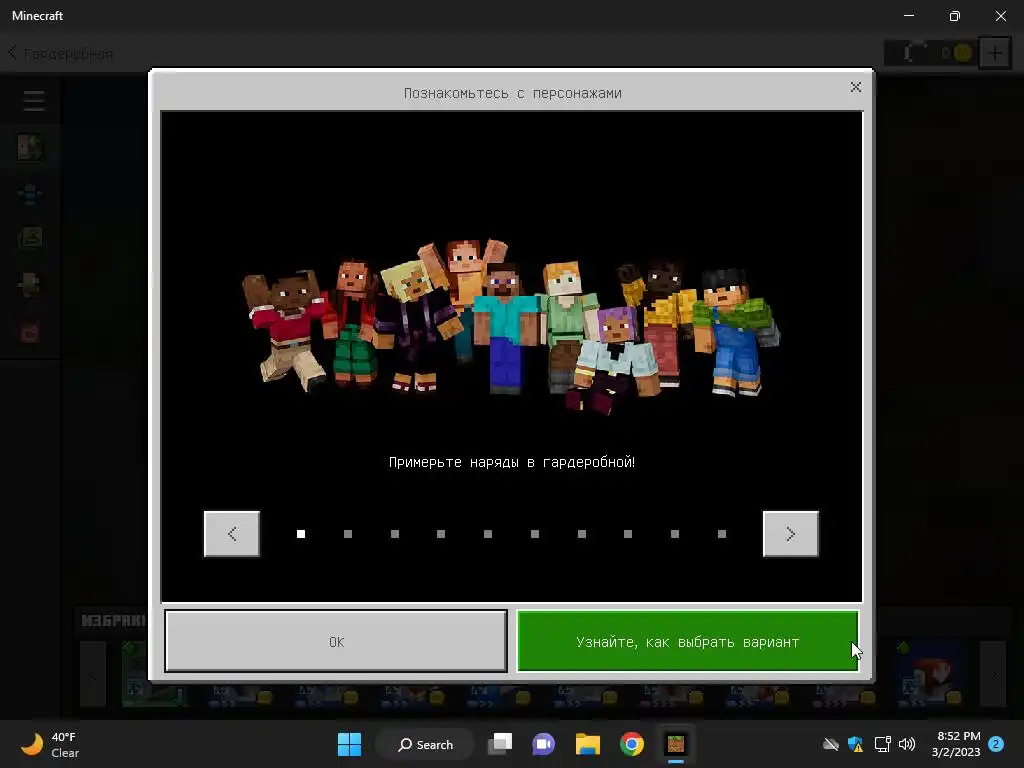Select the ninth page indicator dot
1024x768 pixels.
[675, 534]
